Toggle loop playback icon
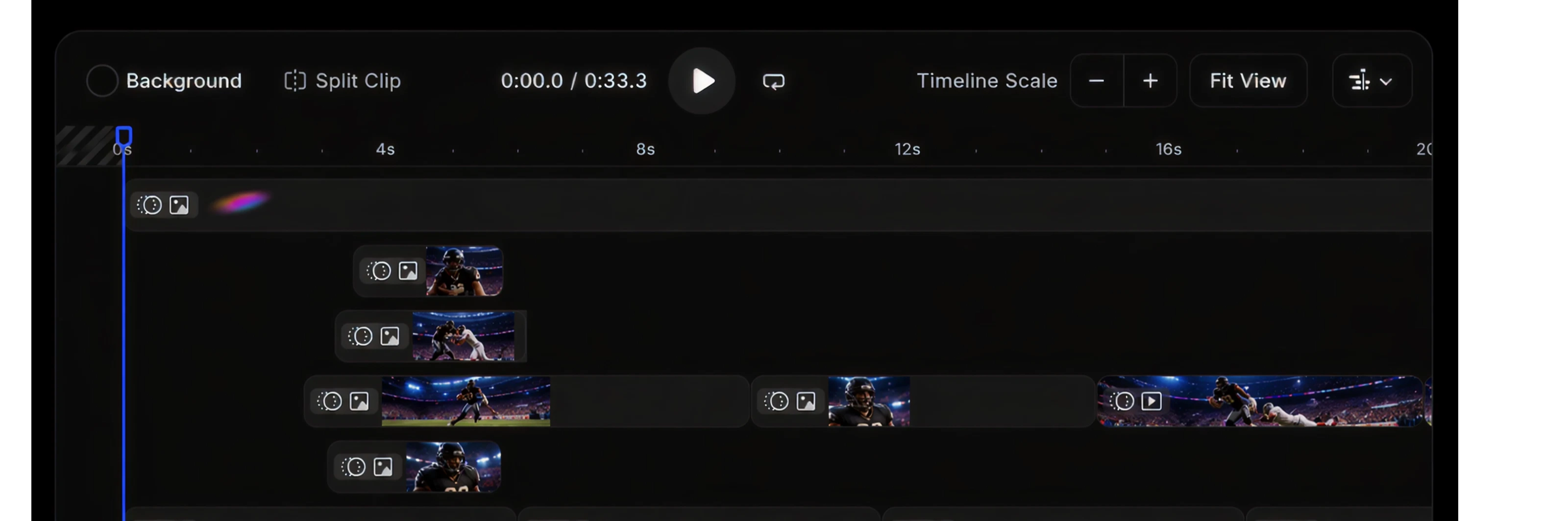Screen dimensions: 1568x521 (774, 81)
